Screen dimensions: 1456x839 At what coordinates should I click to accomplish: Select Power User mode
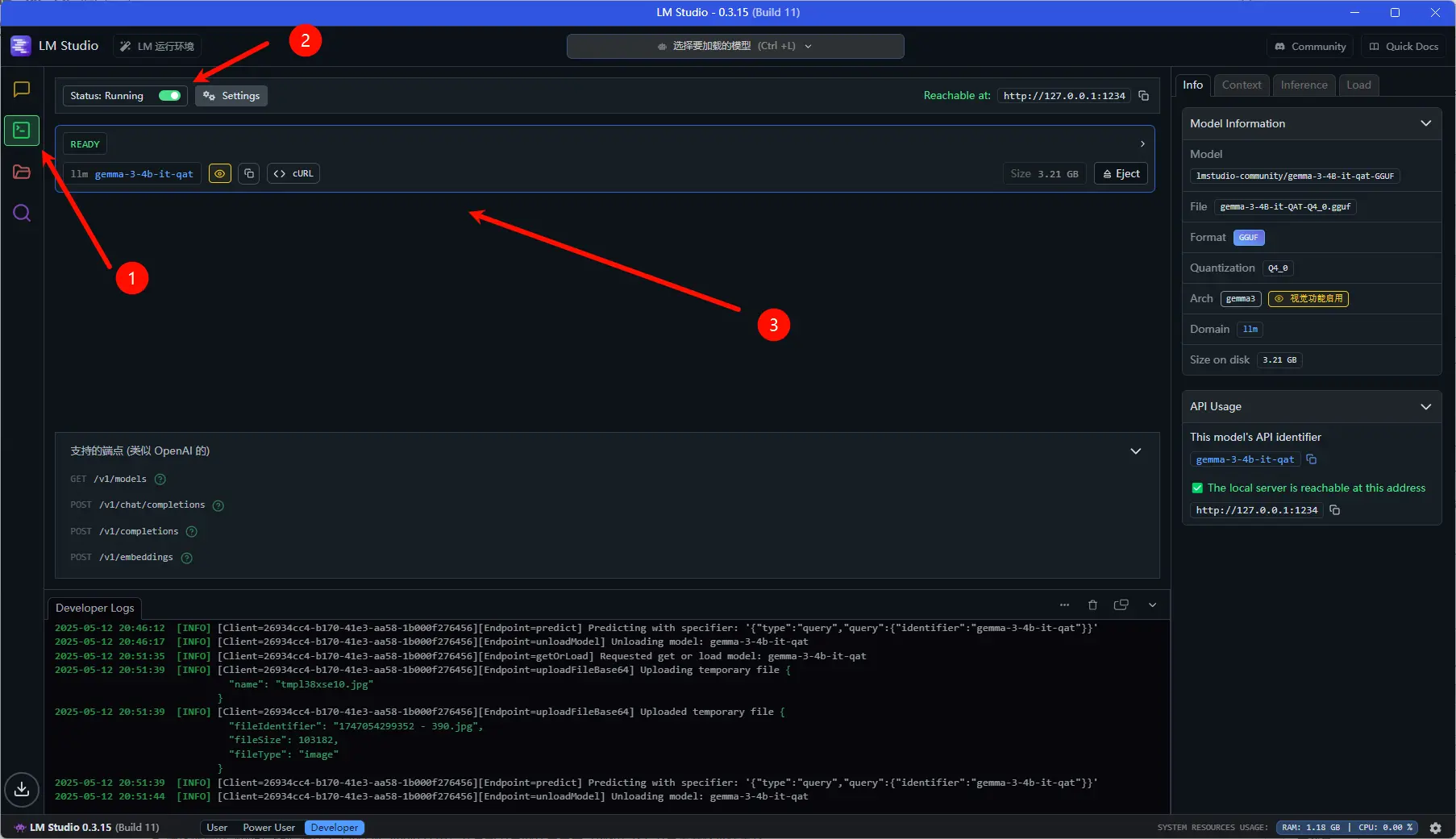[268, 828]
